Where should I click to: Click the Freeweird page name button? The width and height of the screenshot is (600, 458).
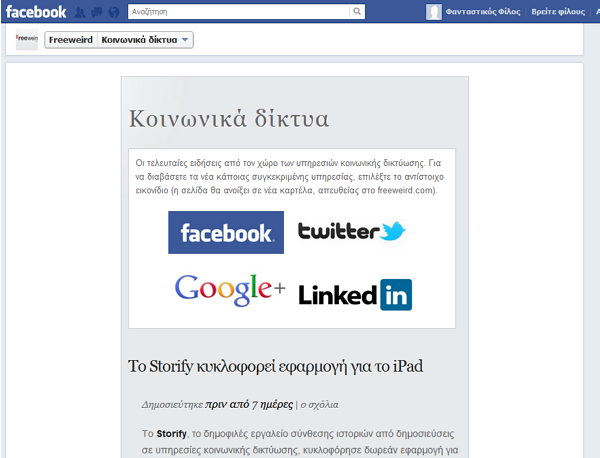71,40
